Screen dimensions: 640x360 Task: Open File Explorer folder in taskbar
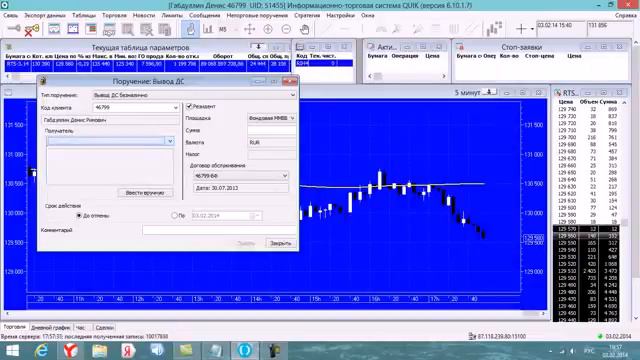pos(99,351)
